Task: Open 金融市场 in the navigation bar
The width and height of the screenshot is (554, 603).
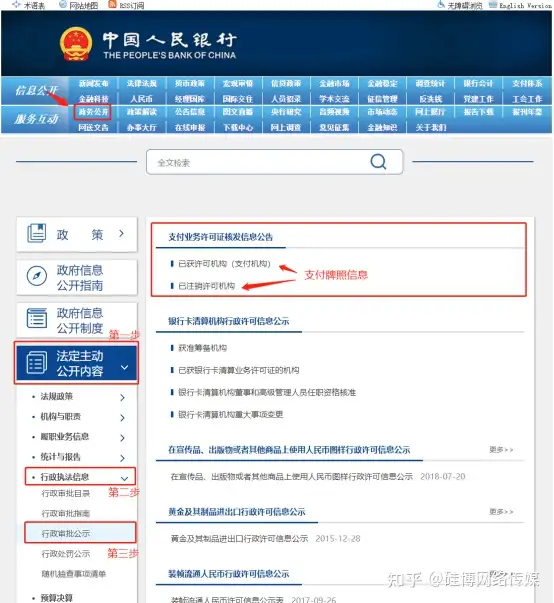Action: (334, 83)
